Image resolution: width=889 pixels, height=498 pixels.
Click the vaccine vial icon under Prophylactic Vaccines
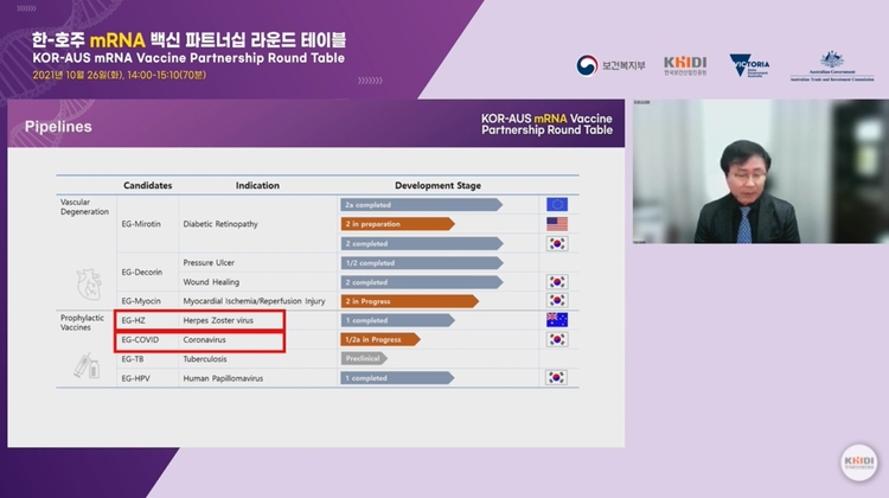click(86, 367)
